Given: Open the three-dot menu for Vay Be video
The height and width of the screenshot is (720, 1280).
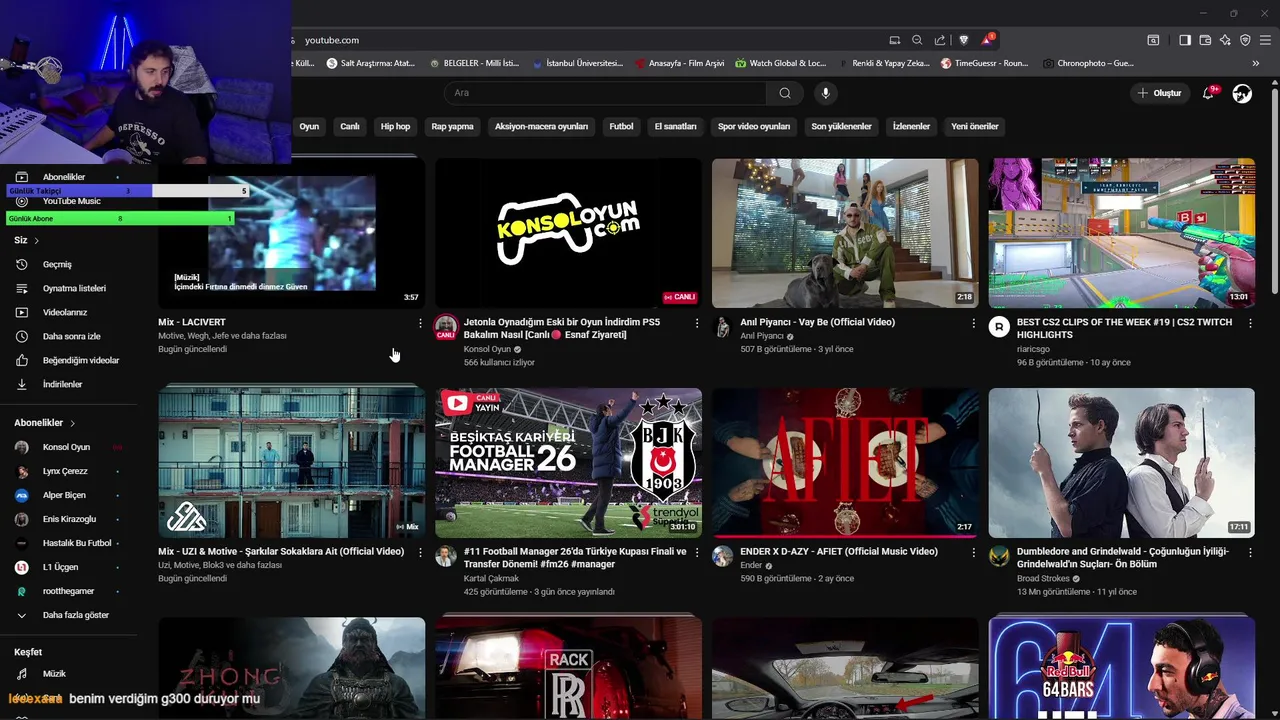Looking at the screenshot, I should [x=973, y=323].
